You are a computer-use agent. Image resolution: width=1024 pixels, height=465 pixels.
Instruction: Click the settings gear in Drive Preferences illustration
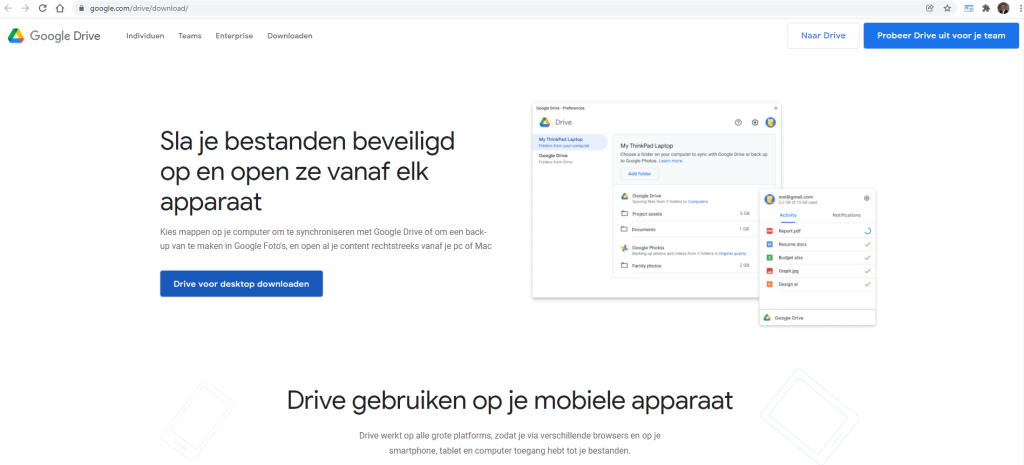click(x=755, y=122)
